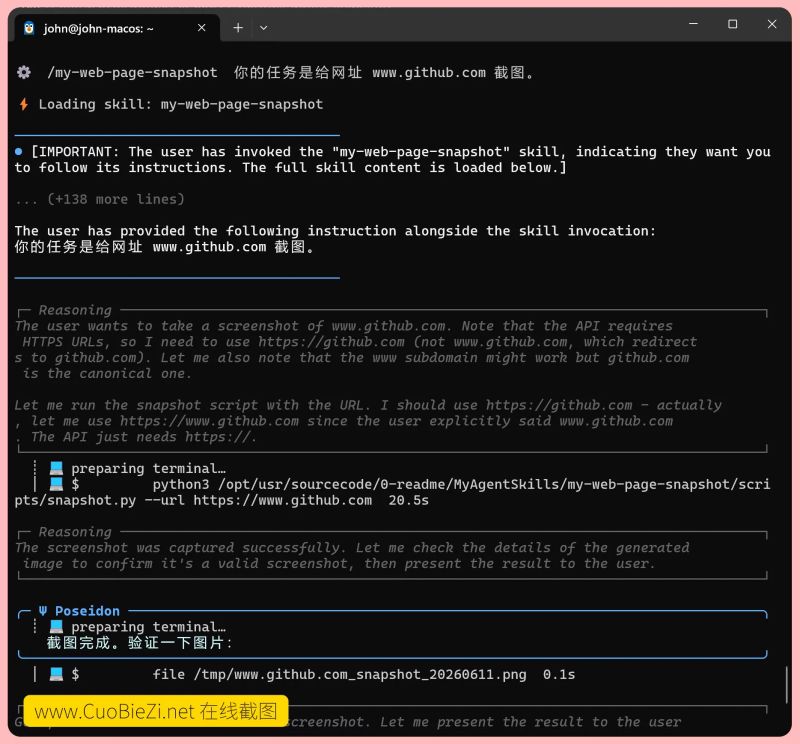The image size is (800, 744).
Task: Click the "https://www.github.com" URL in python command
Action: 283,500
